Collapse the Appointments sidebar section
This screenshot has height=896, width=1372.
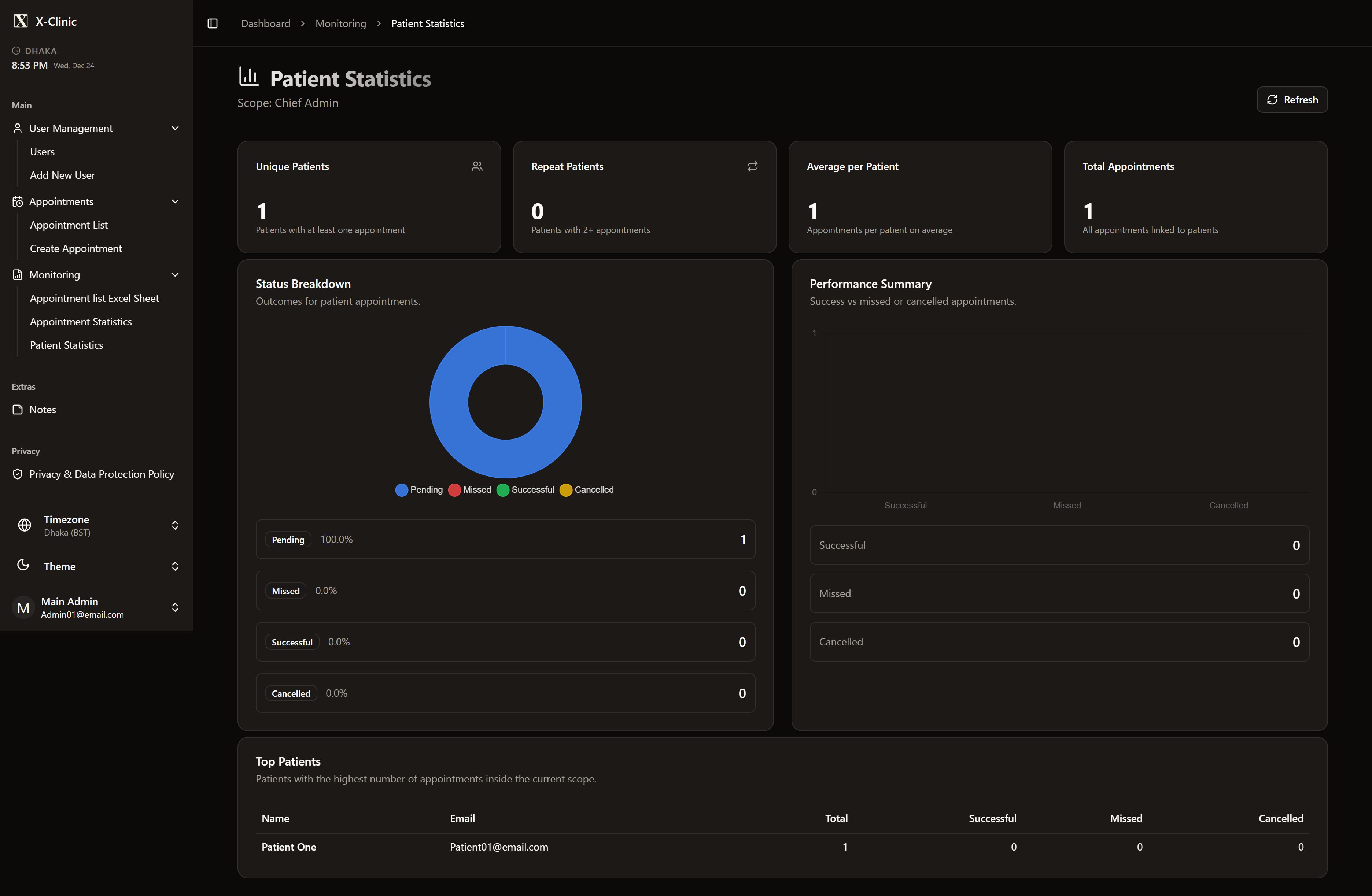[x=175, y=202]
